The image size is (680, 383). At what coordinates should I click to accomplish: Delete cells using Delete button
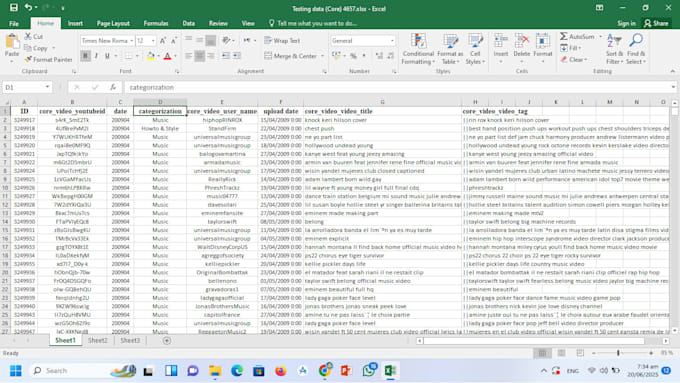click(522, 49)
